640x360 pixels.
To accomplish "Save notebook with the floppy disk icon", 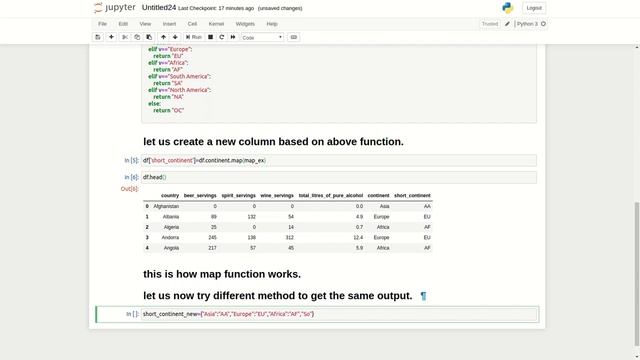I will 98,37.
